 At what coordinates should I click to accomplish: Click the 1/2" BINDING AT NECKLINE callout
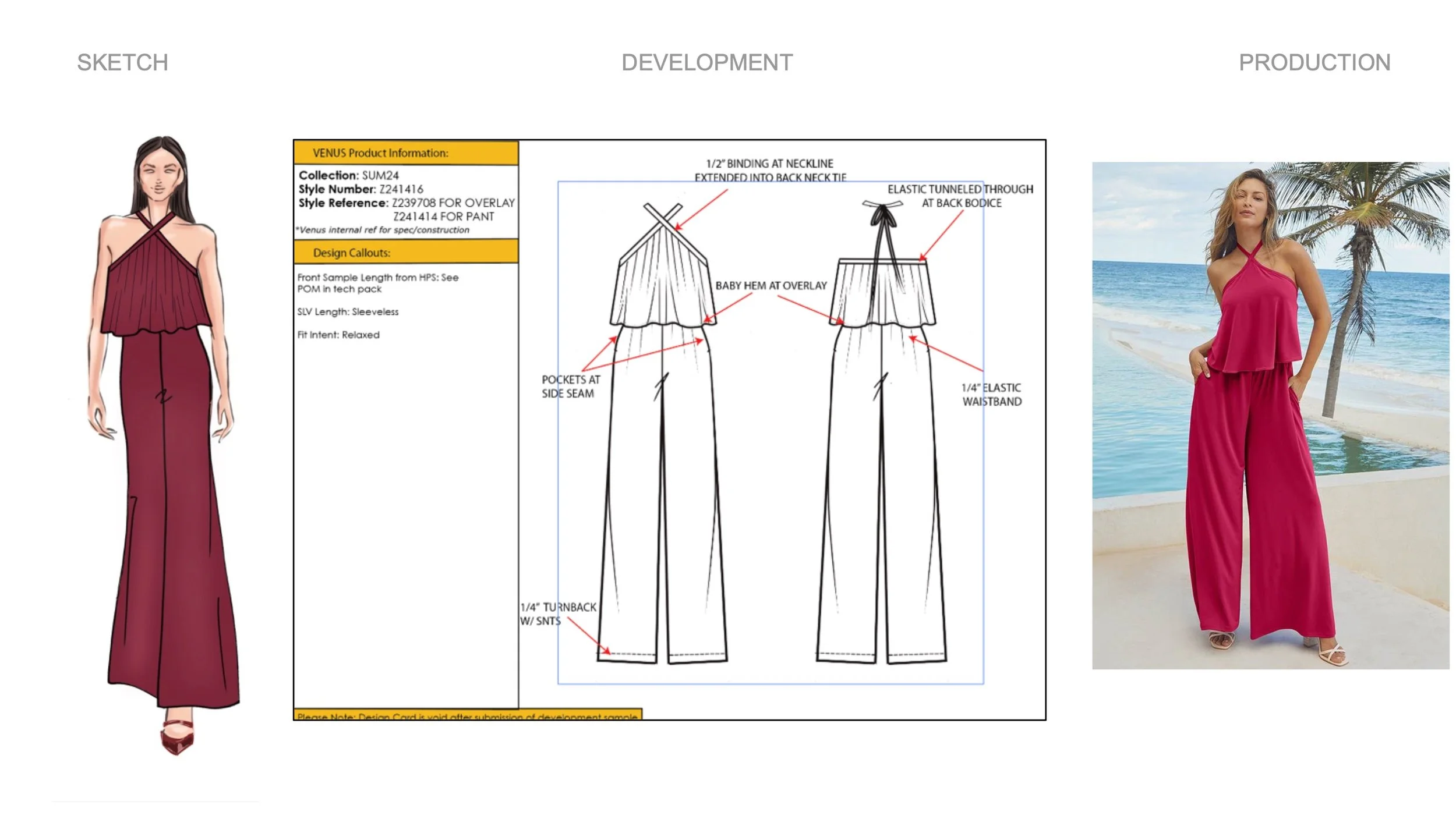coord(769,170)
